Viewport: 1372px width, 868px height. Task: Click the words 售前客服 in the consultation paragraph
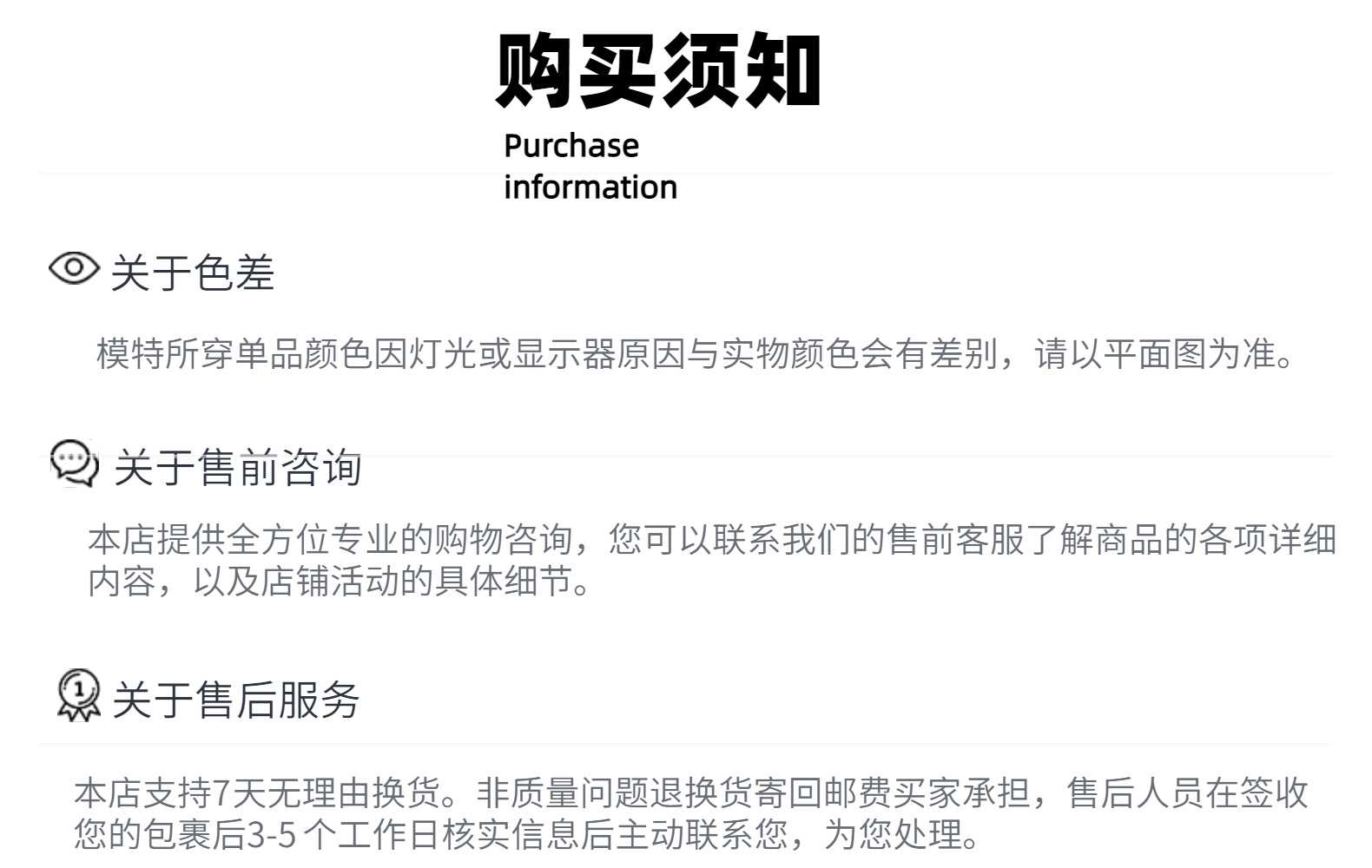(955, 540)
